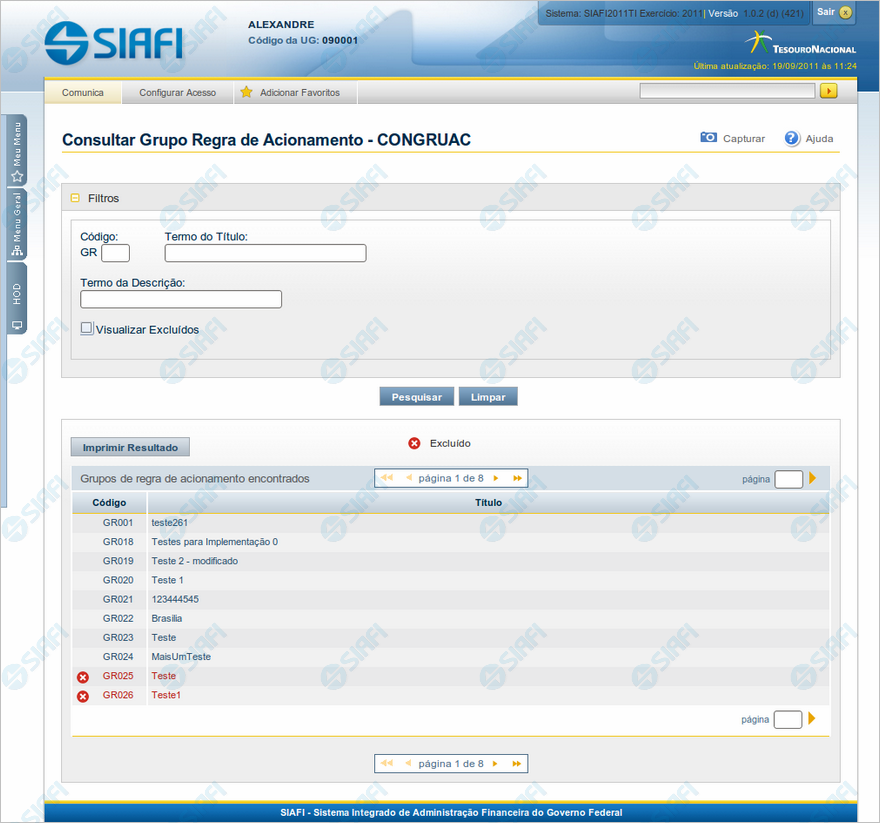
Task: Click the Imprimir Resultado button
Action: (130, 447)
